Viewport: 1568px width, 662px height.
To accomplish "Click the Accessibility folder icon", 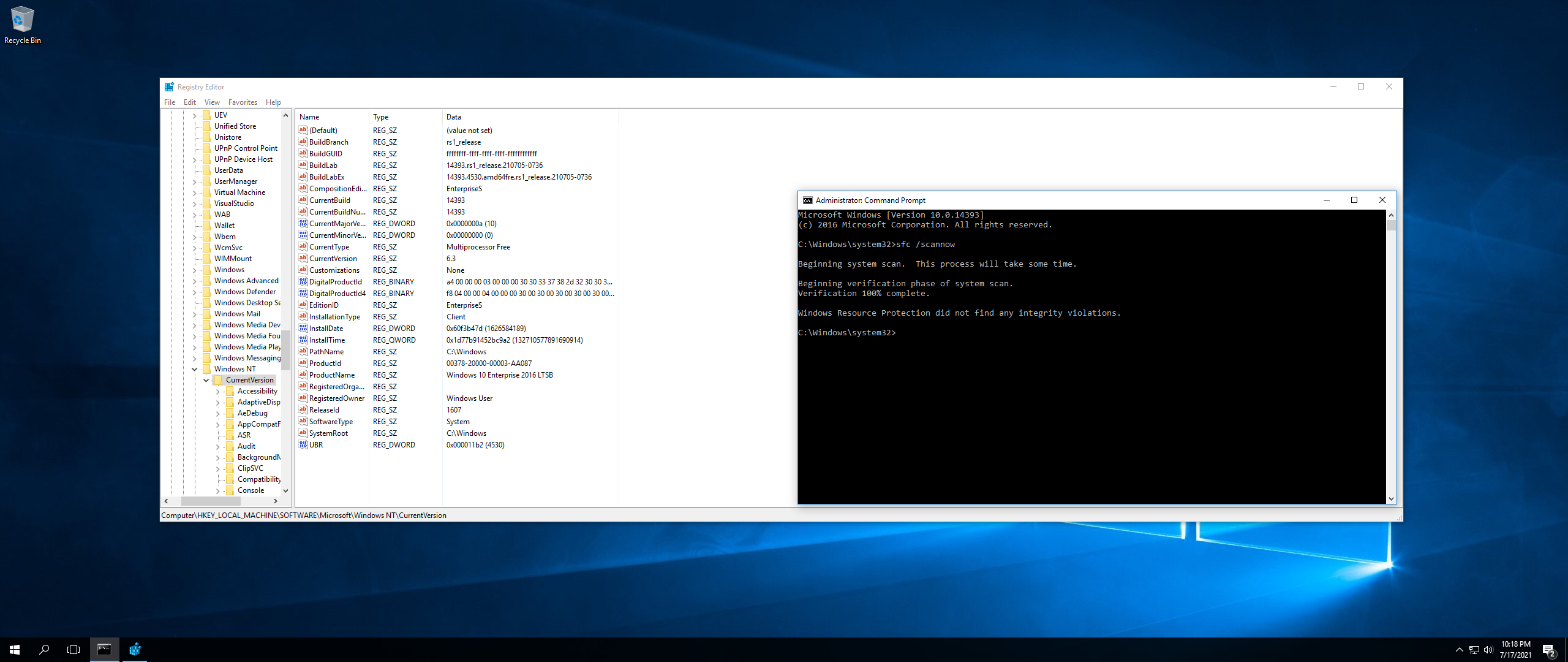I will point(230,391).
